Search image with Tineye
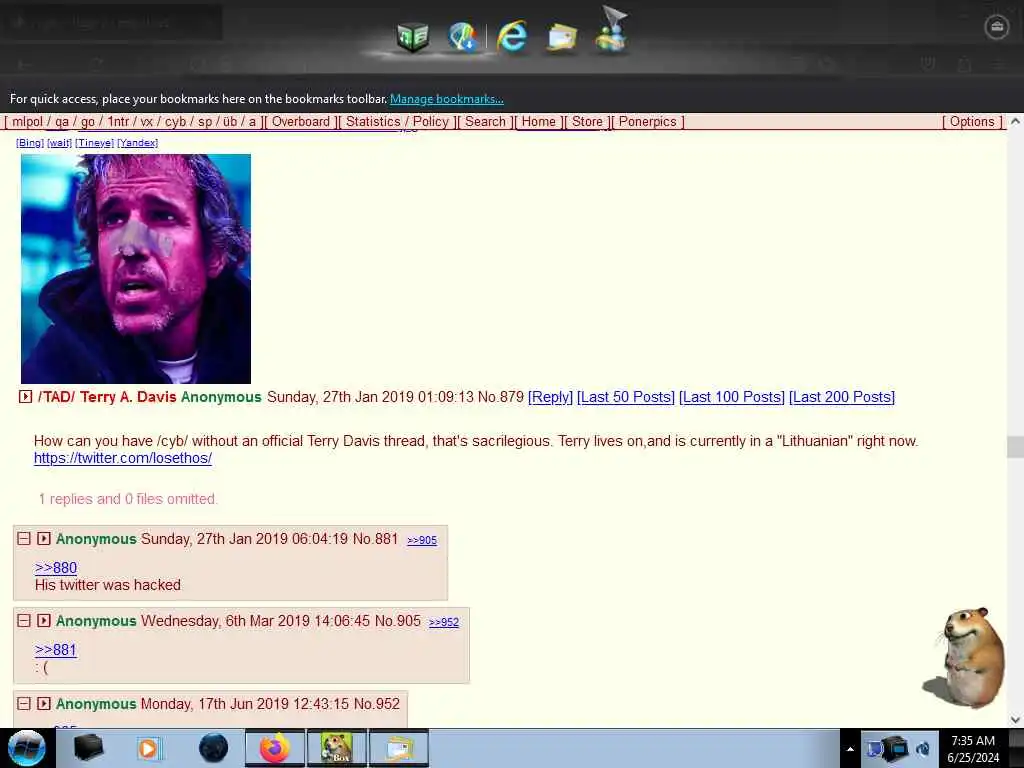1024x768 pixels. [95, 142]
